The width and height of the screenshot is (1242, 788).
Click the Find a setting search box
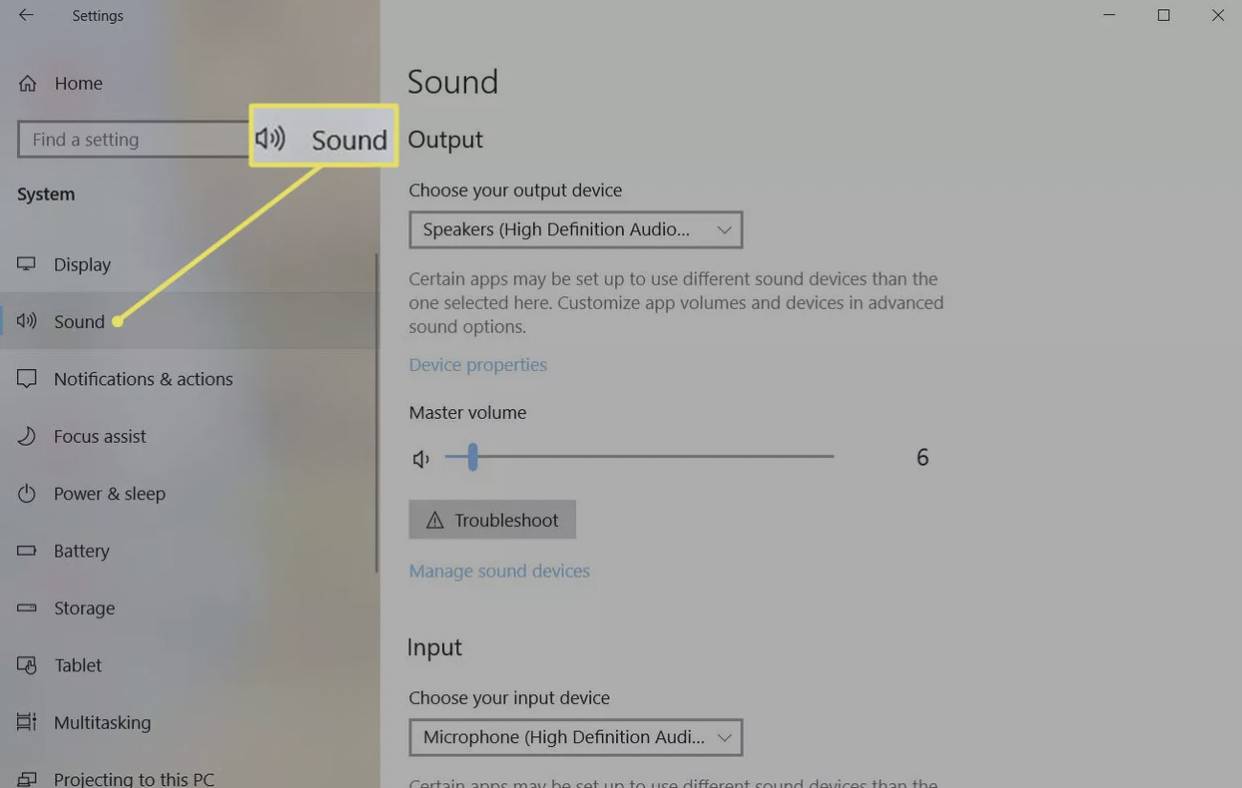tap(130, 140)
